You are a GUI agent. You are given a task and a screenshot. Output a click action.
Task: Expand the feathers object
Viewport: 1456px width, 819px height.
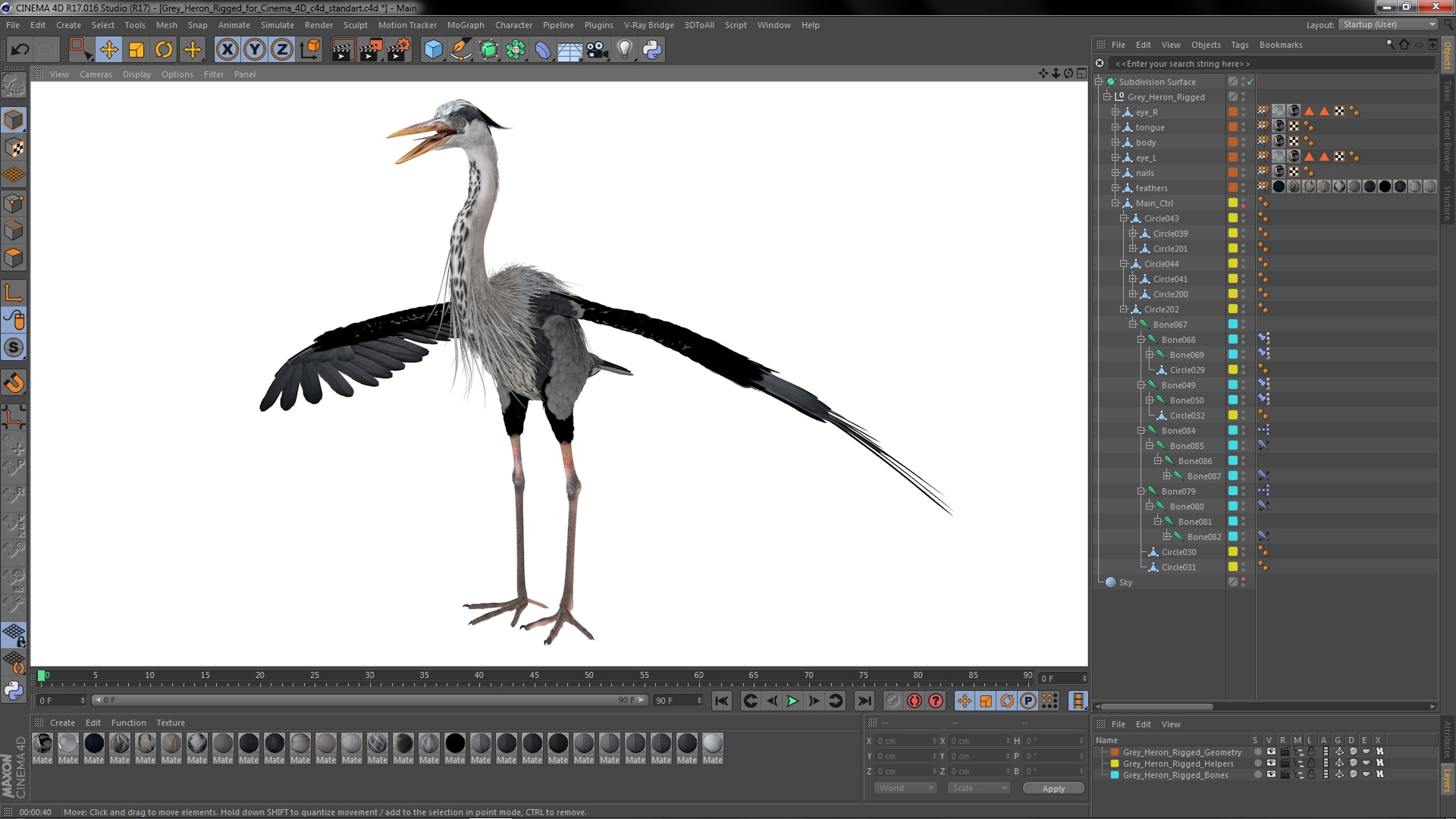click(1116, 187)
